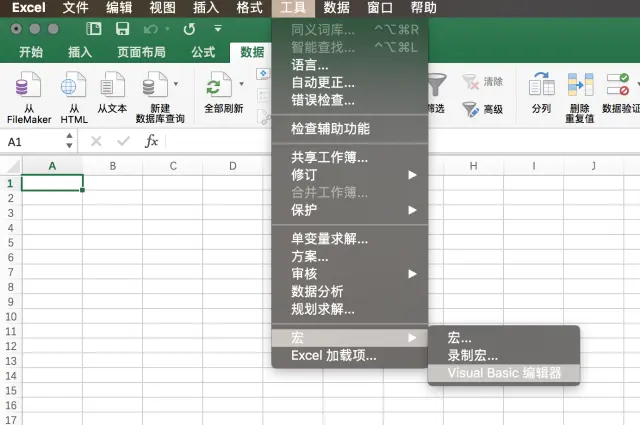This screenshot has width=640, height=425.
Task: Expand the 审核 submenu
Action: 350,274
